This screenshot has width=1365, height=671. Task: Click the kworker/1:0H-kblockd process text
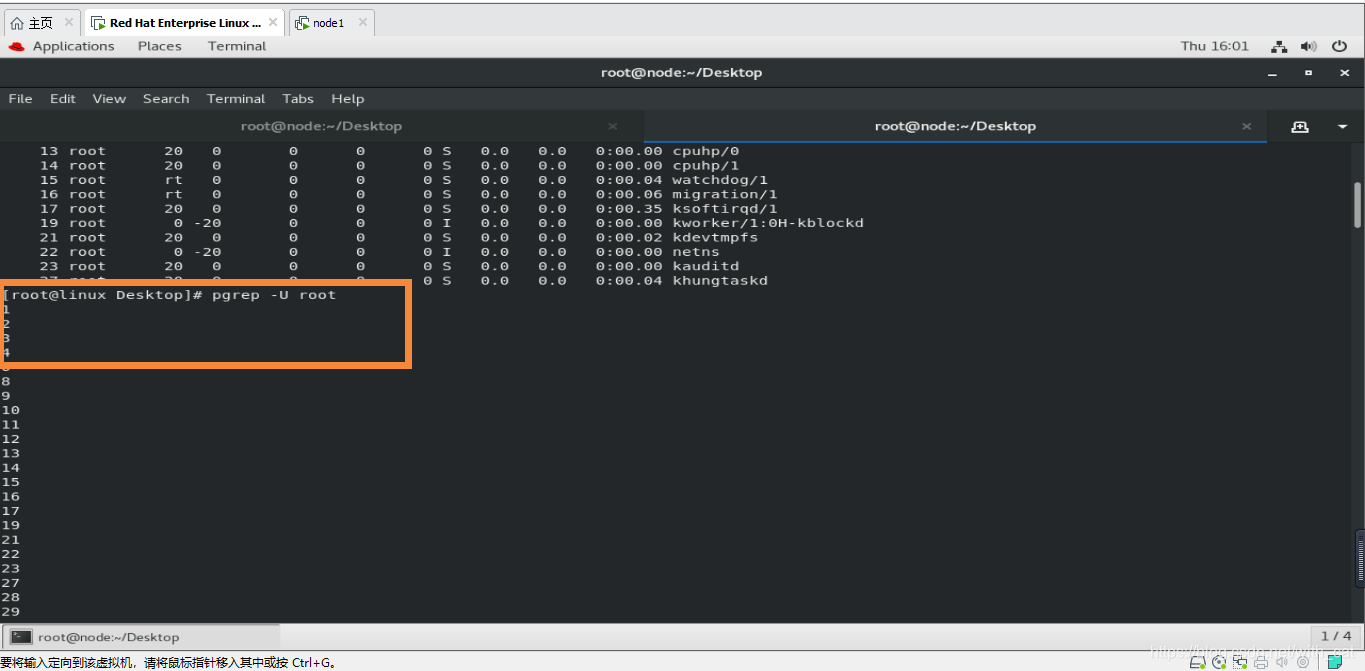767,223
